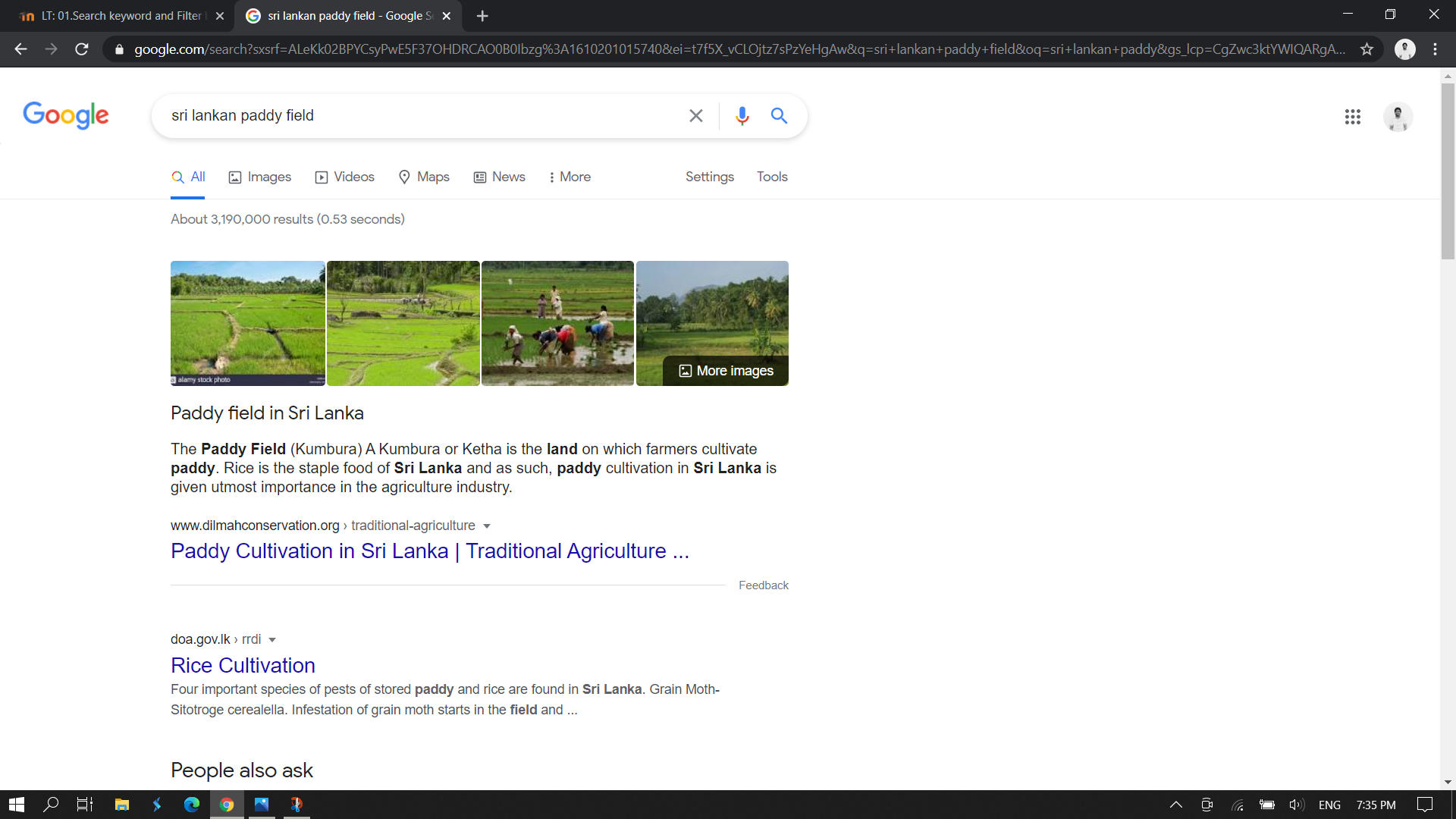Click the browser back arrow

(x=20, y=49)
